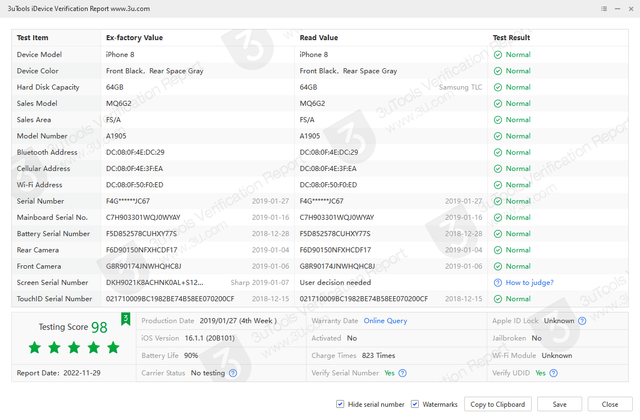
Task: Click Normal check icon for Model Number
Action: coord(498,136)
